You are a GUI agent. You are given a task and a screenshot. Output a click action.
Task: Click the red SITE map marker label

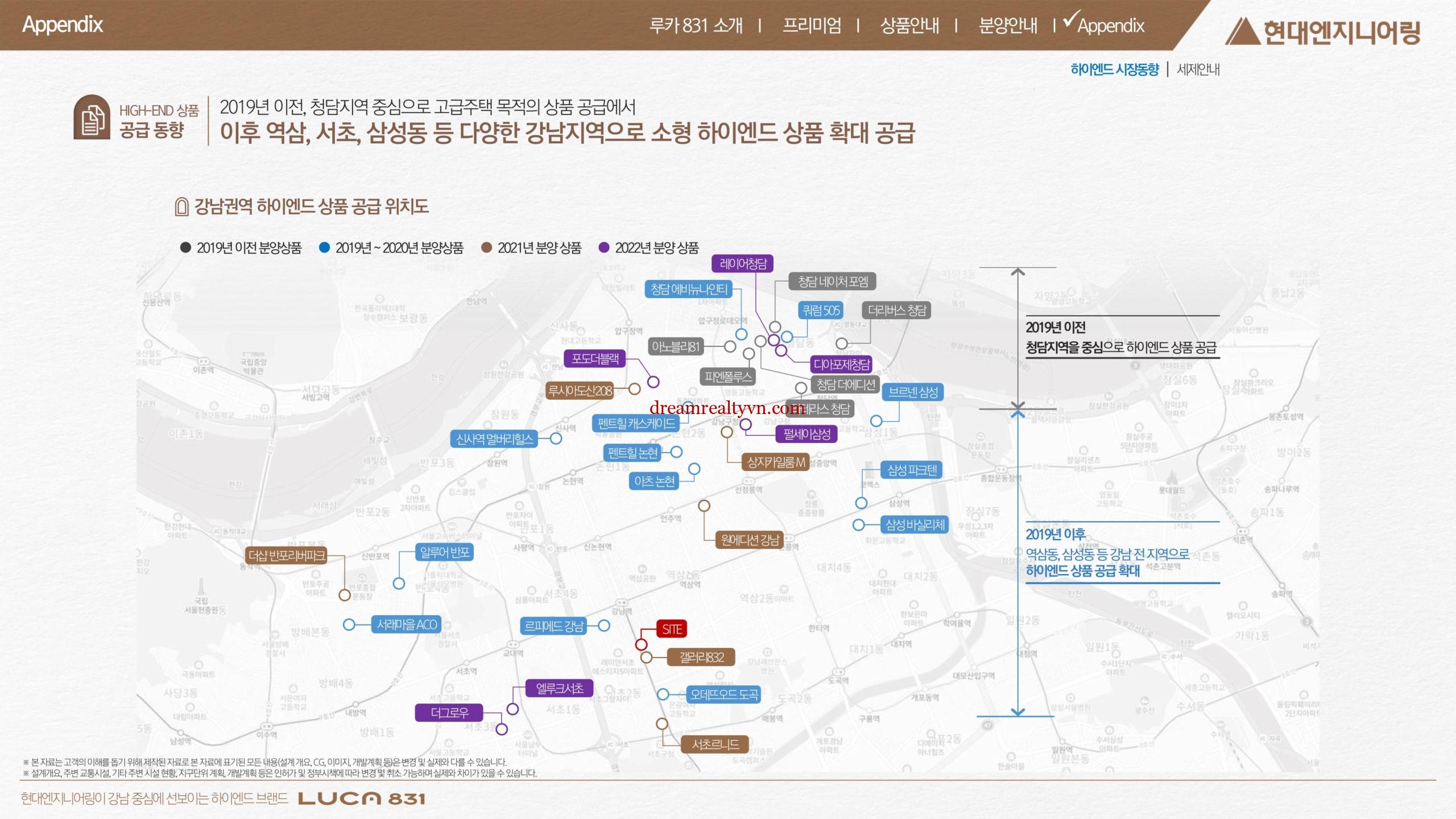(x=672, y=629)
